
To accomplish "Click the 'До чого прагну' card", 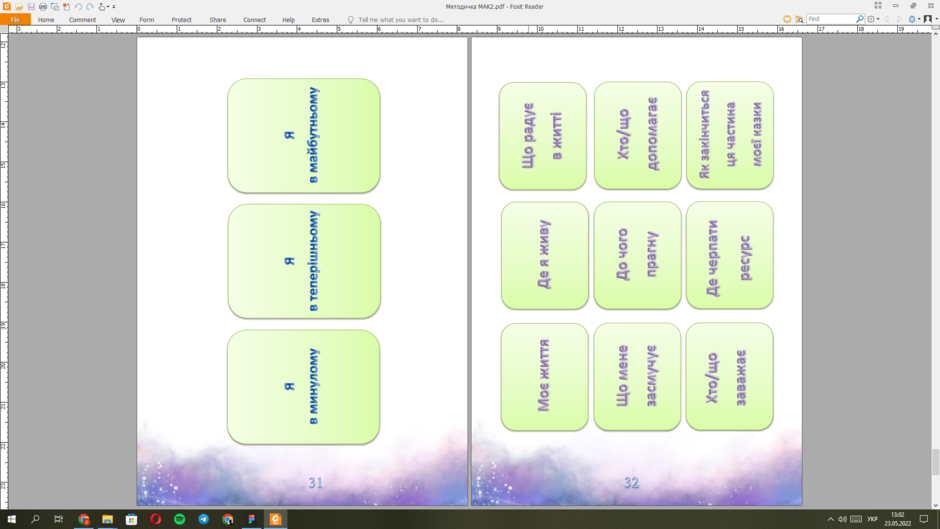I will coord(637,256).
